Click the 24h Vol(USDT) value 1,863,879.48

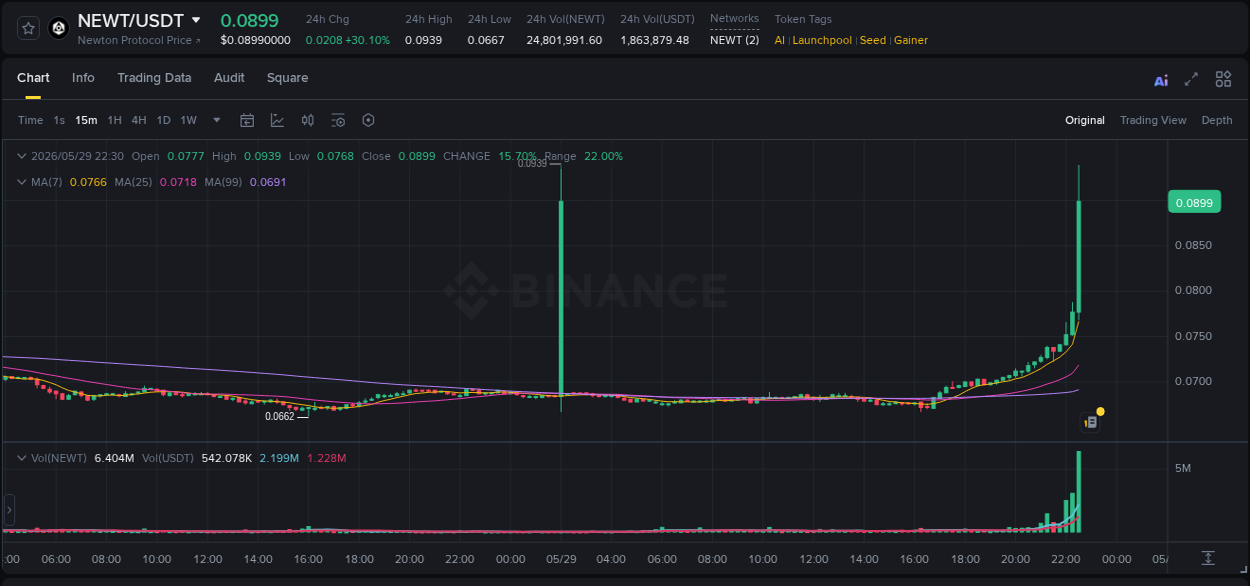654,40
